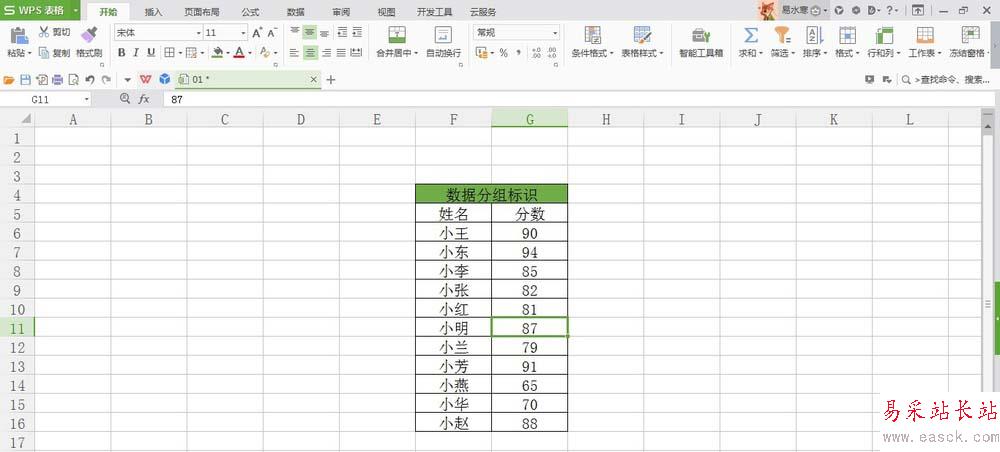The height and width of the screenshot is (452, 1000).
Task: Toggle bottom vertical alignment
Action: 325,32
